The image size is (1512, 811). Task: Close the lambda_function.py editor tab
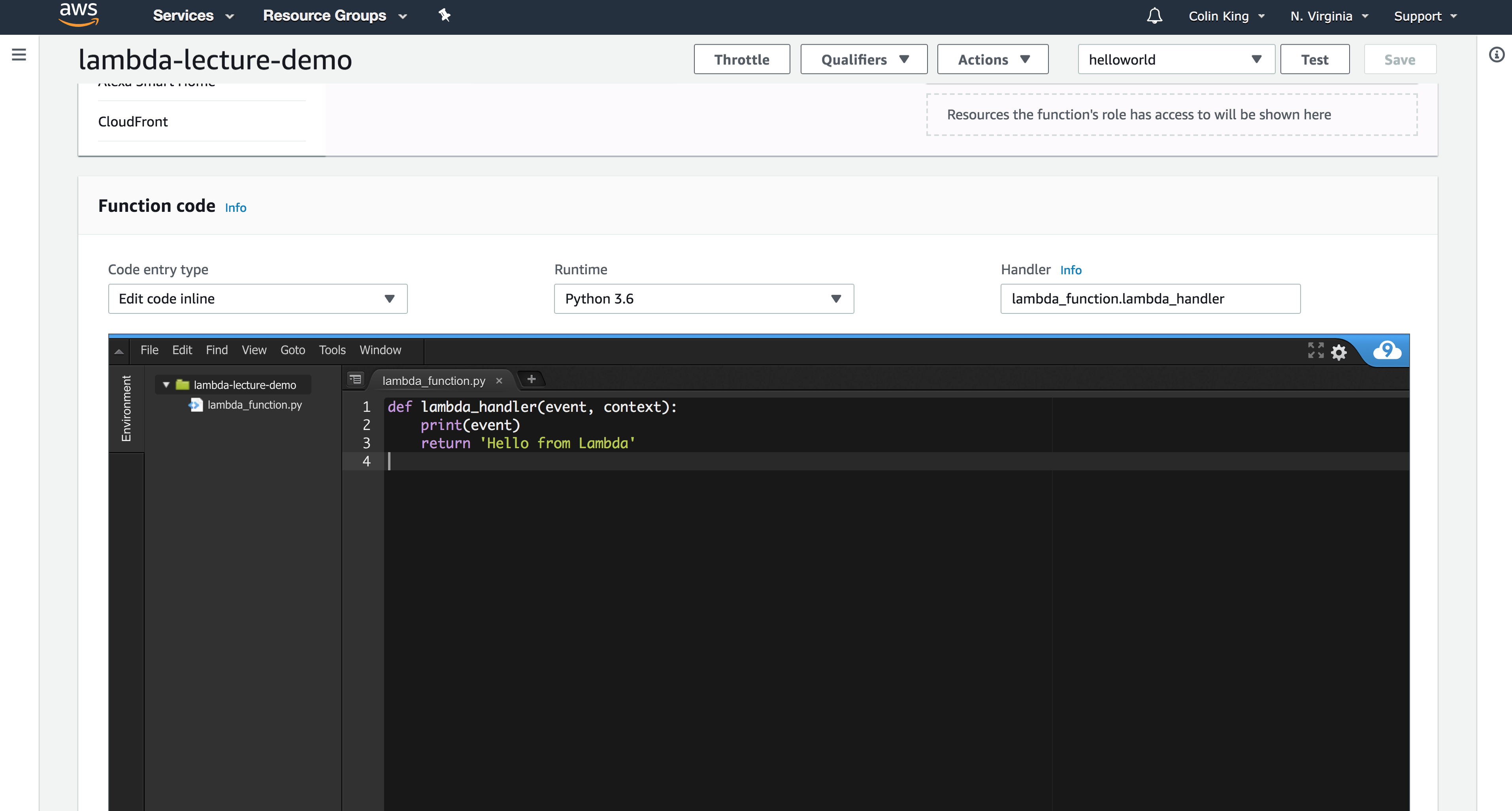pyautogui.click(x=499, y=381)
